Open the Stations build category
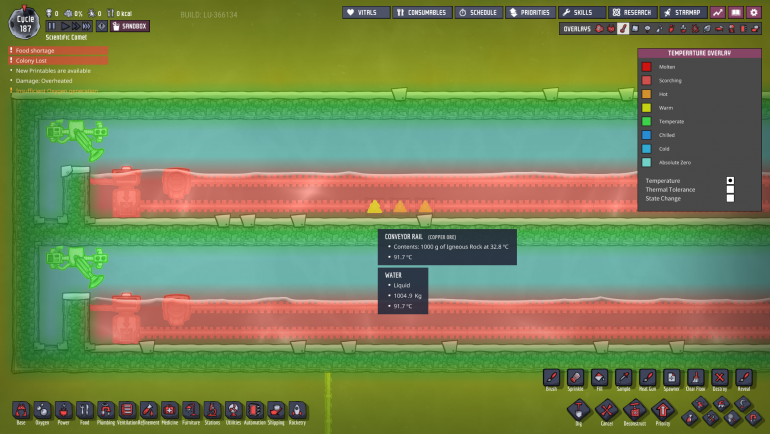This screenshot has width=770, height=434. click(212, 410)
